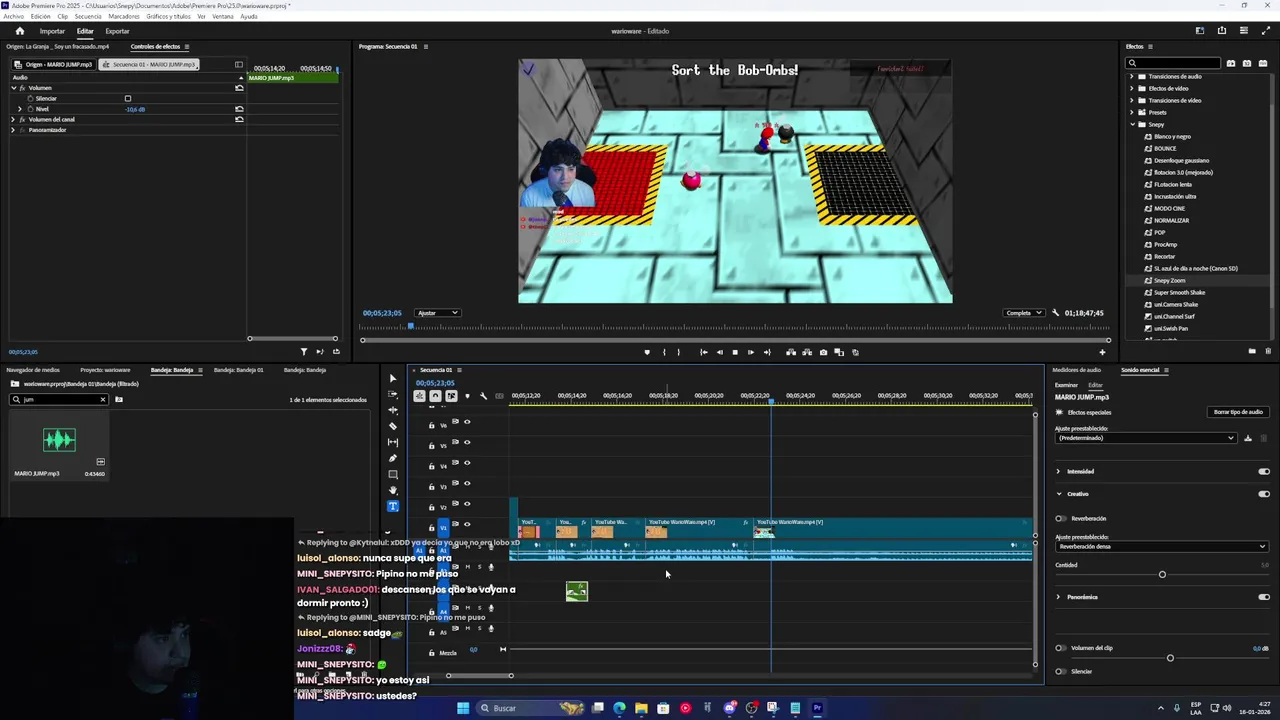Image resolution: width=1280 pixels, height=720 pixels.
Task: Open Archivo menu
Action: point(13,17)
